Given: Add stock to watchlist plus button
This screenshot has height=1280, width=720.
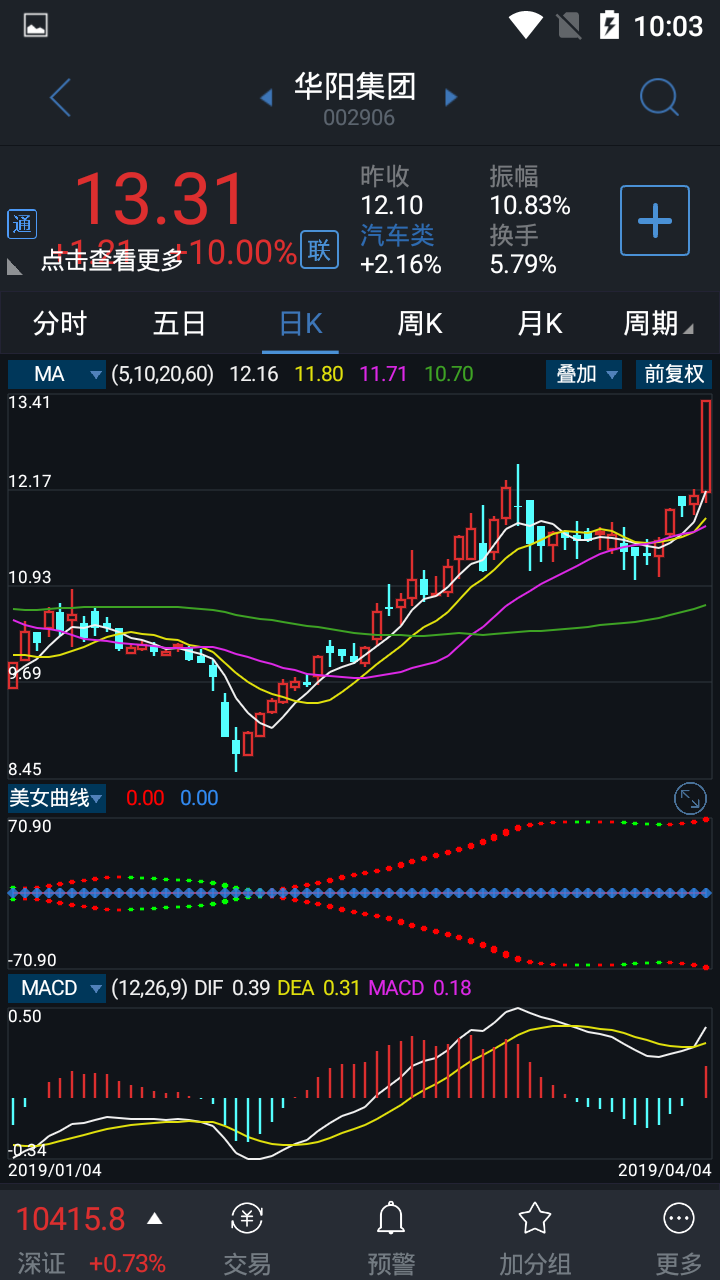Looking at the screenshot, I should (655, 220).
